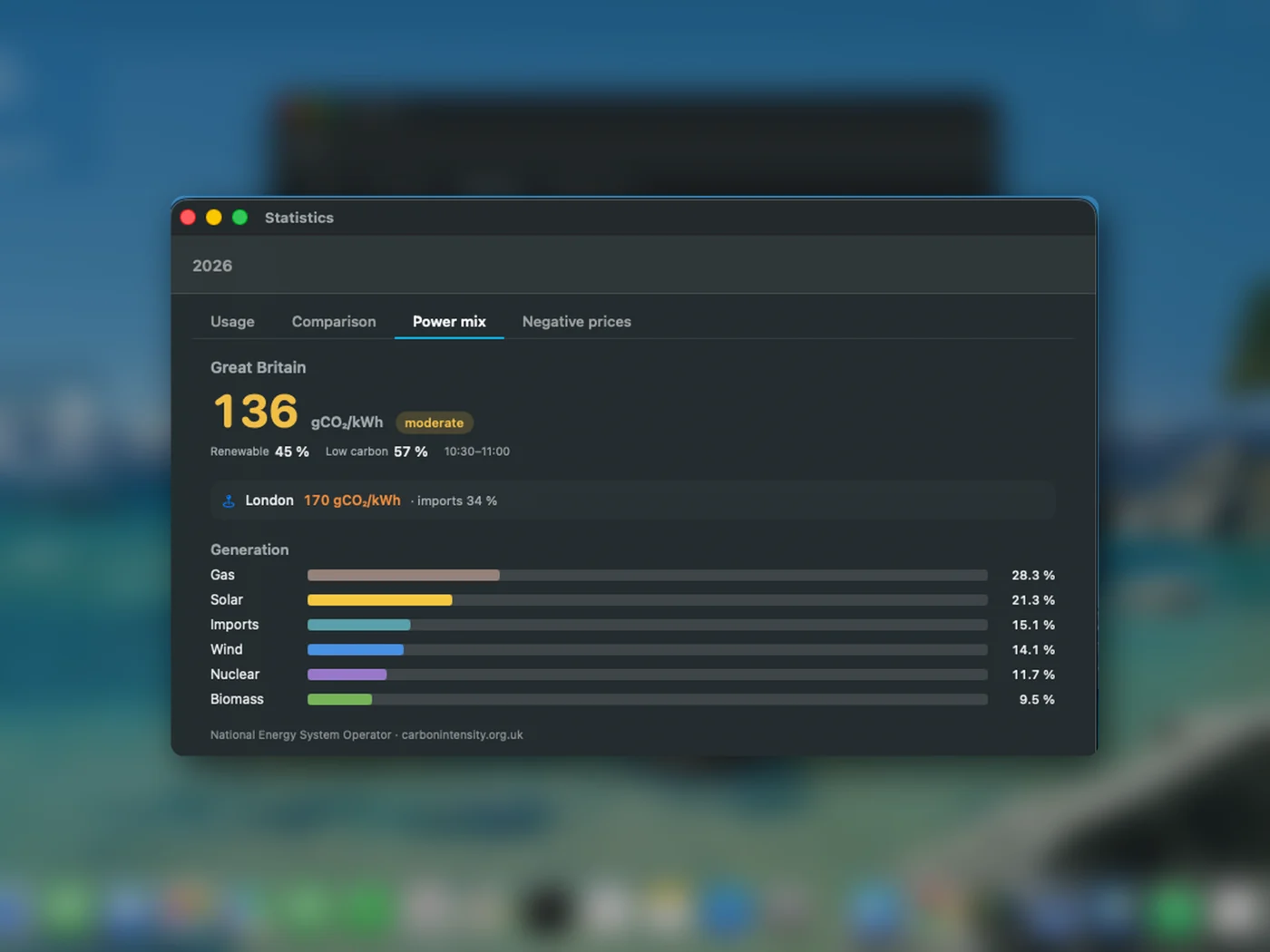Click the Gas generation bar
1270x952 pixels.
[404, 575]
